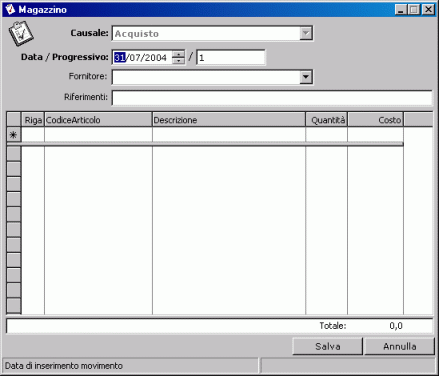Image resolution: width=439 pixels, height=376 pixels.
Task: Open the Causale dropdown arrow
Action: pos(306,33)
